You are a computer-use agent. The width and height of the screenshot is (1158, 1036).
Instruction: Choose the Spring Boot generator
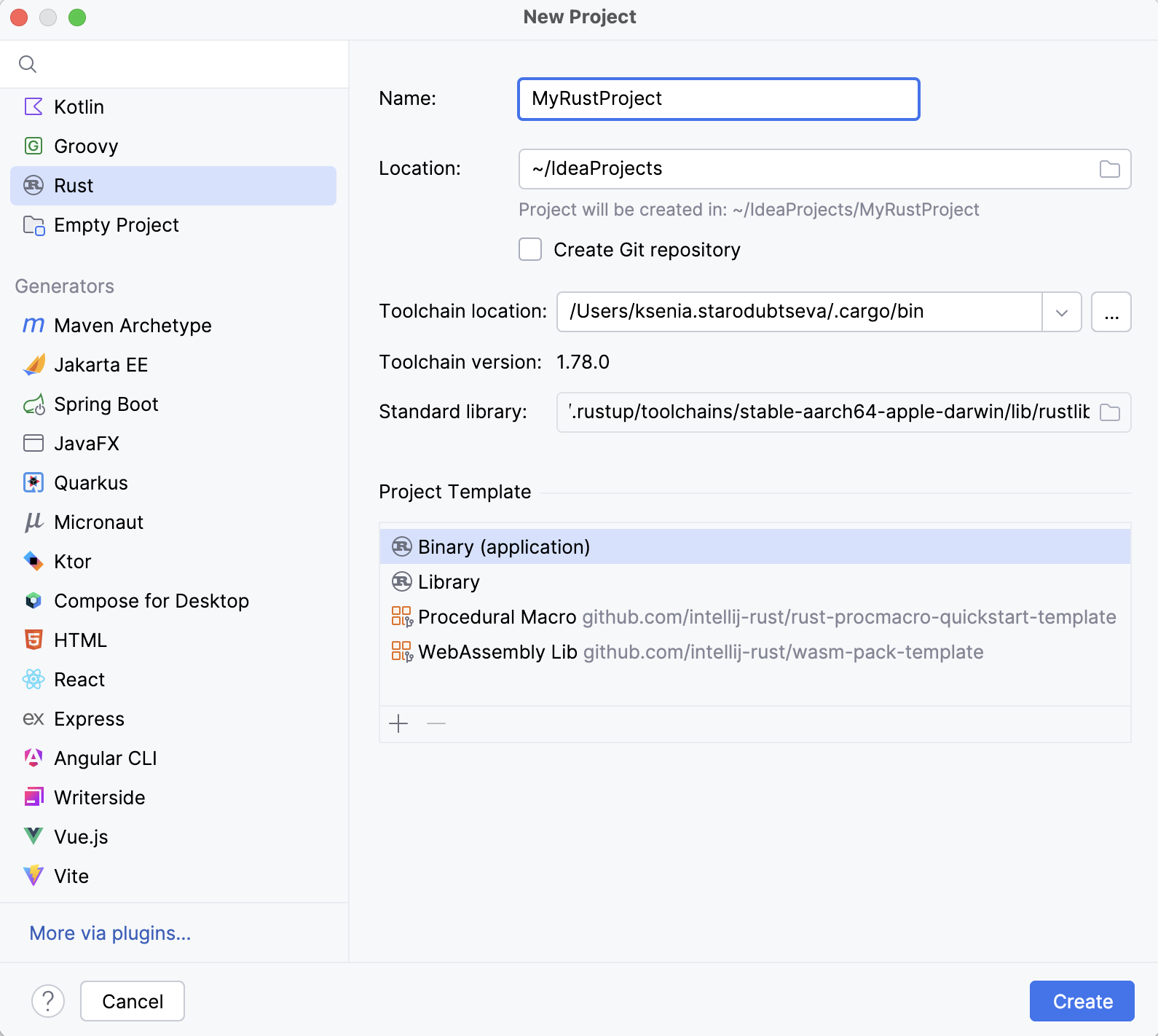(x=106, y=404)
